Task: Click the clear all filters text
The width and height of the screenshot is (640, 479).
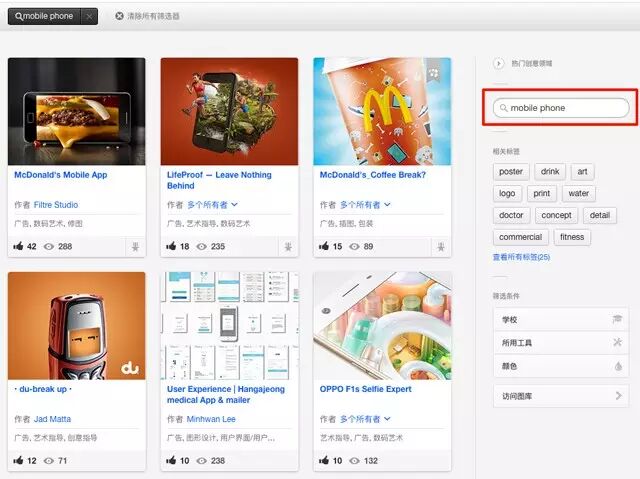Action: (153, 16)
